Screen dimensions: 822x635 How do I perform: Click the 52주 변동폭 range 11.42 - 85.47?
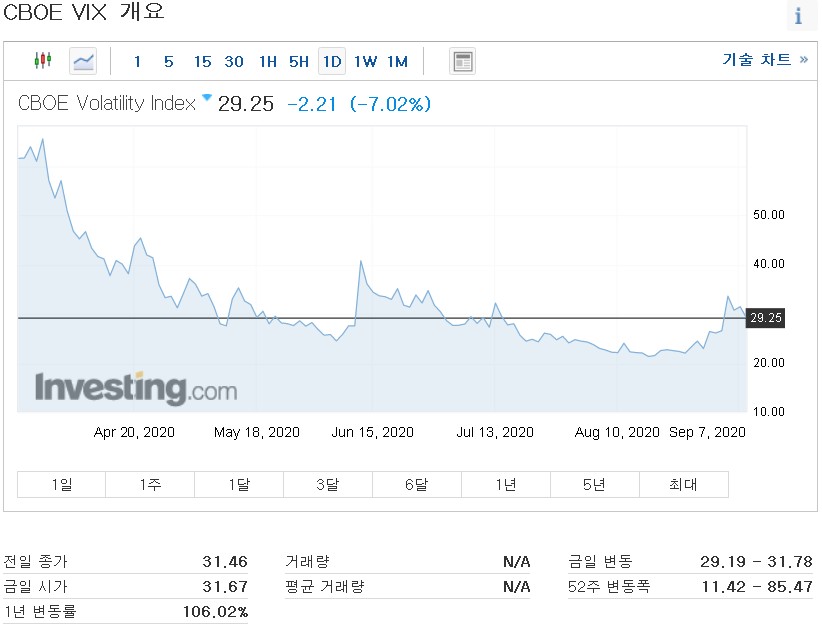pos(757,586)
